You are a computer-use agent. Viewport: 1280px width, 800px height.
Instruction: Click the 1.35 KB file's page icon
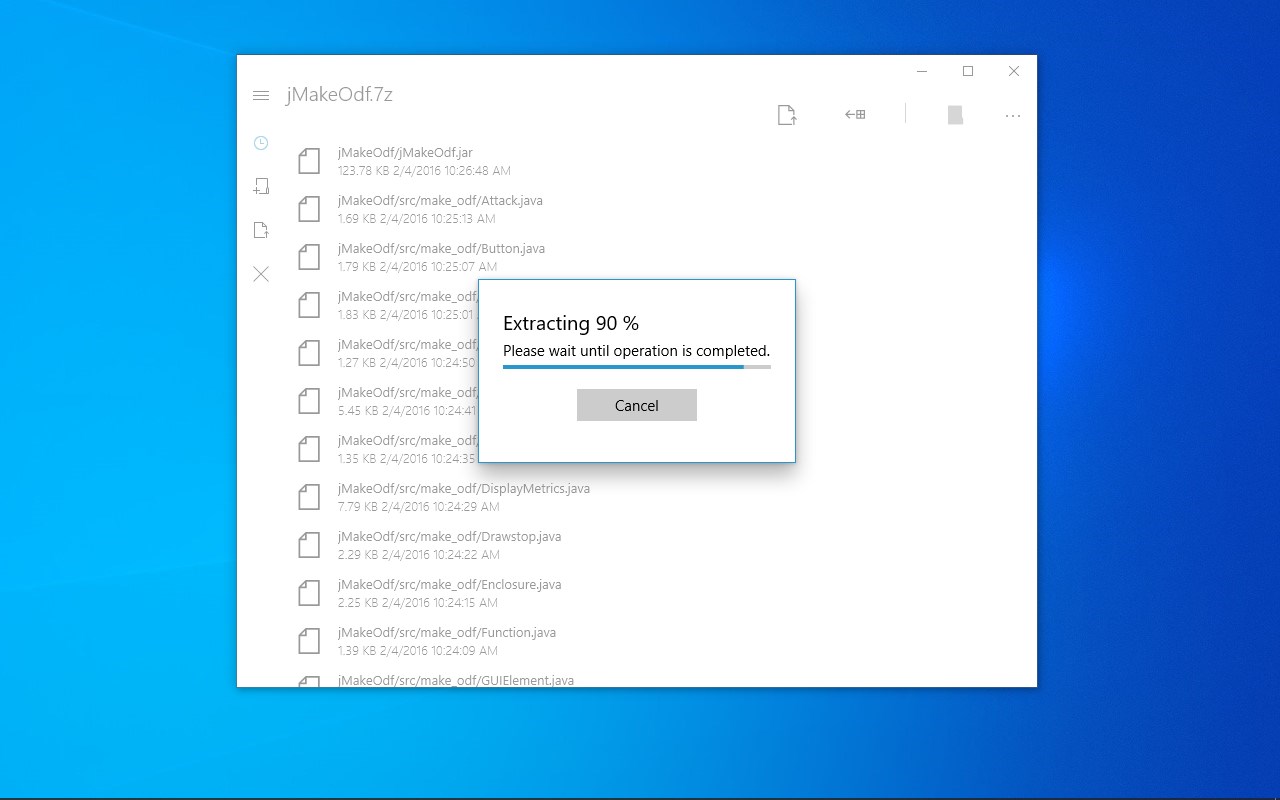pos(309,449)
